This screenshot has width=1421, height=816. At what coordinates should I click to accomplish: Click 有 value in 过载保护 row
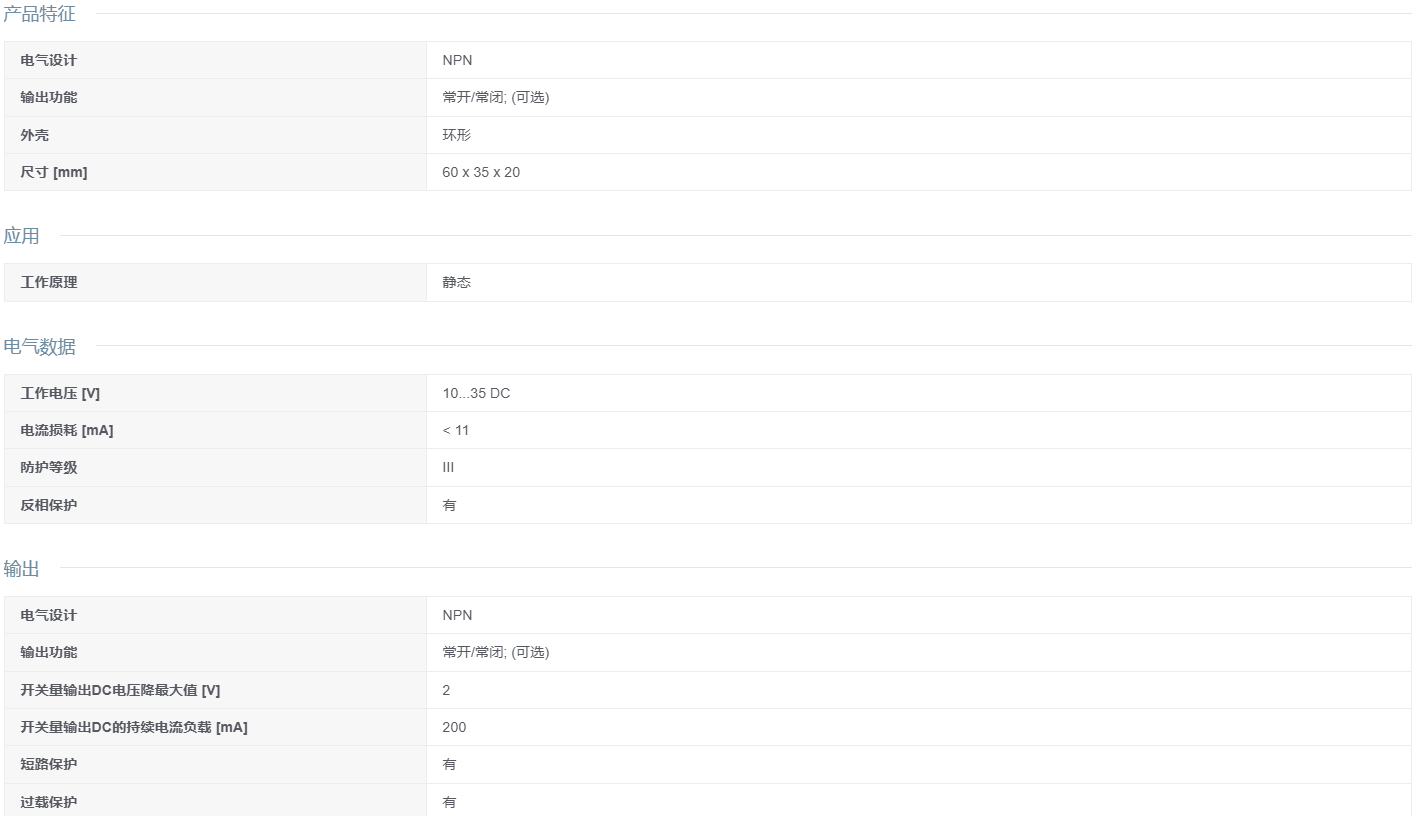[x=449, y=802]
